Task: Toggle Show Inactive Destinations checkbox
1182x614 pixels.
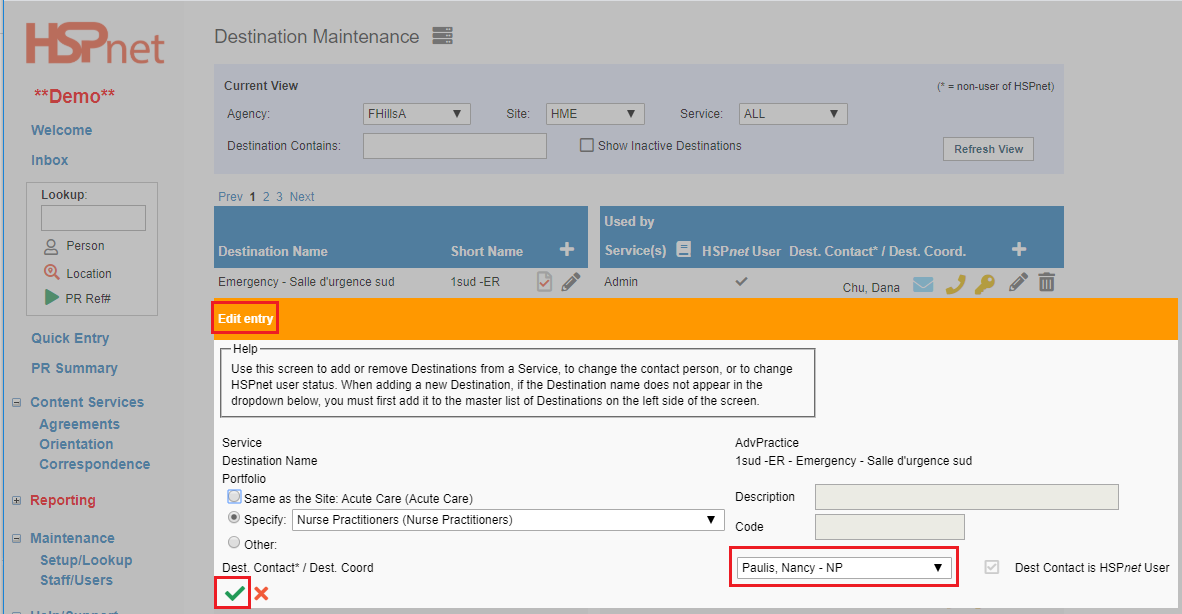Action: pos(586,145)
